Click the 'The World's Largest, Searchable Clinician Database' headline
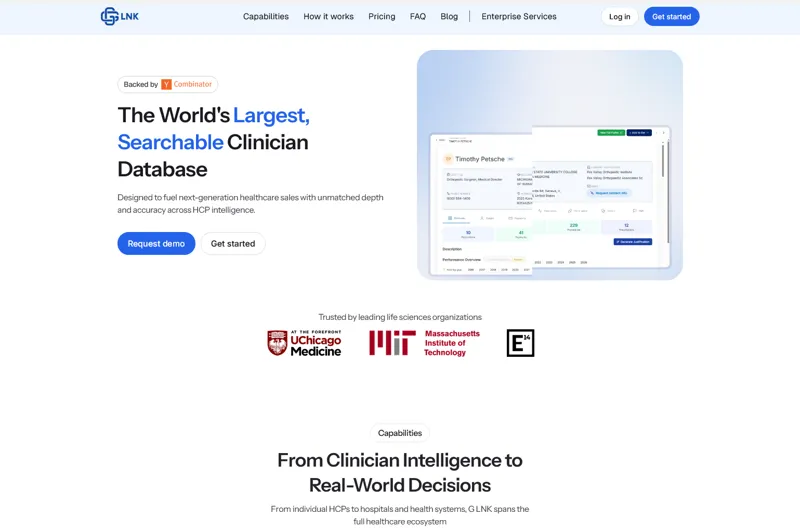The width and height of the screenshot is (800, 528). (213, 142)
